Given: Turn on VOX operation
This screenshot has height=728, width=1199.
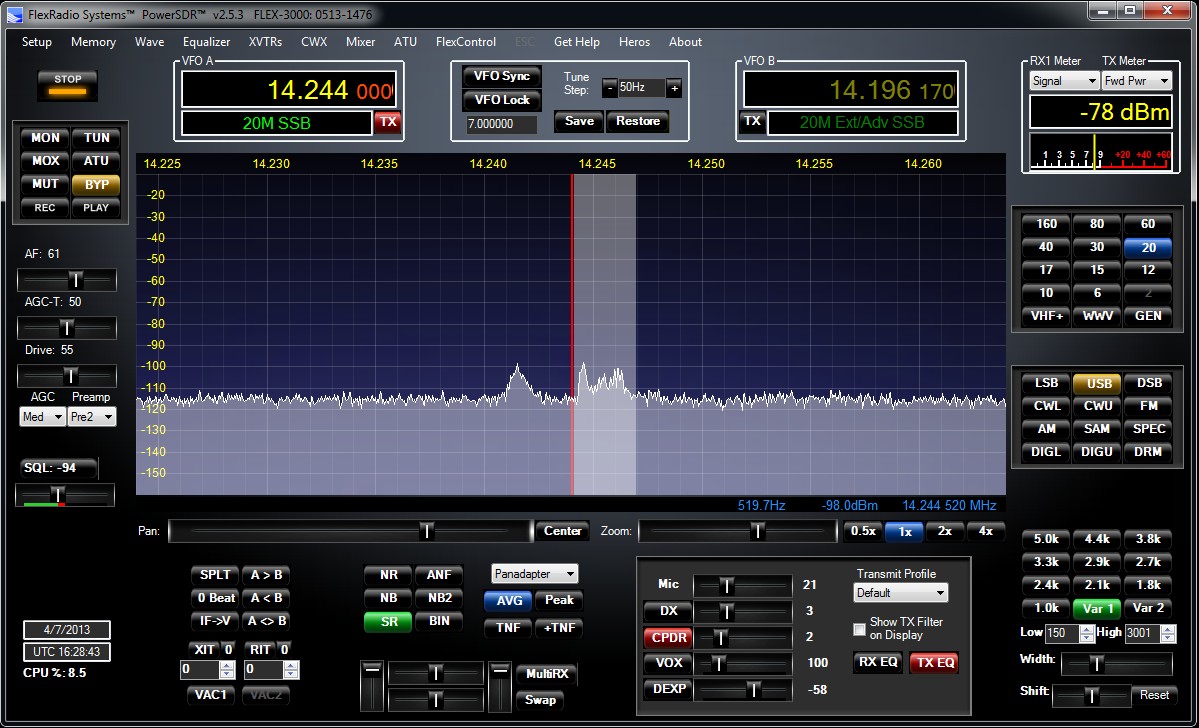Looking at the screenshot, I should [x=668, y=663].
